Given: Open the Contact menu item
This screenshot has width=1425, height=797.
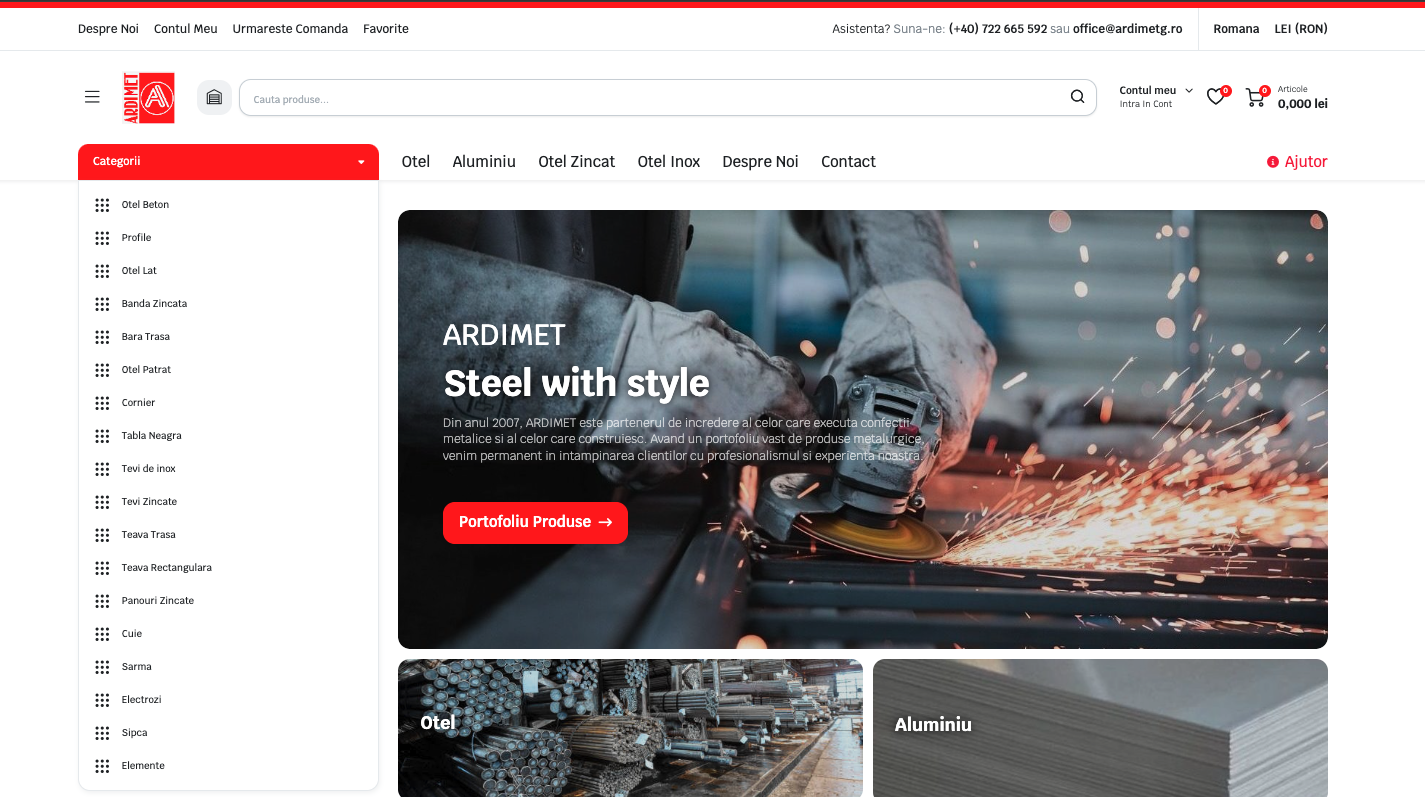Looking at the screenshot, I should tap(848, 162).
